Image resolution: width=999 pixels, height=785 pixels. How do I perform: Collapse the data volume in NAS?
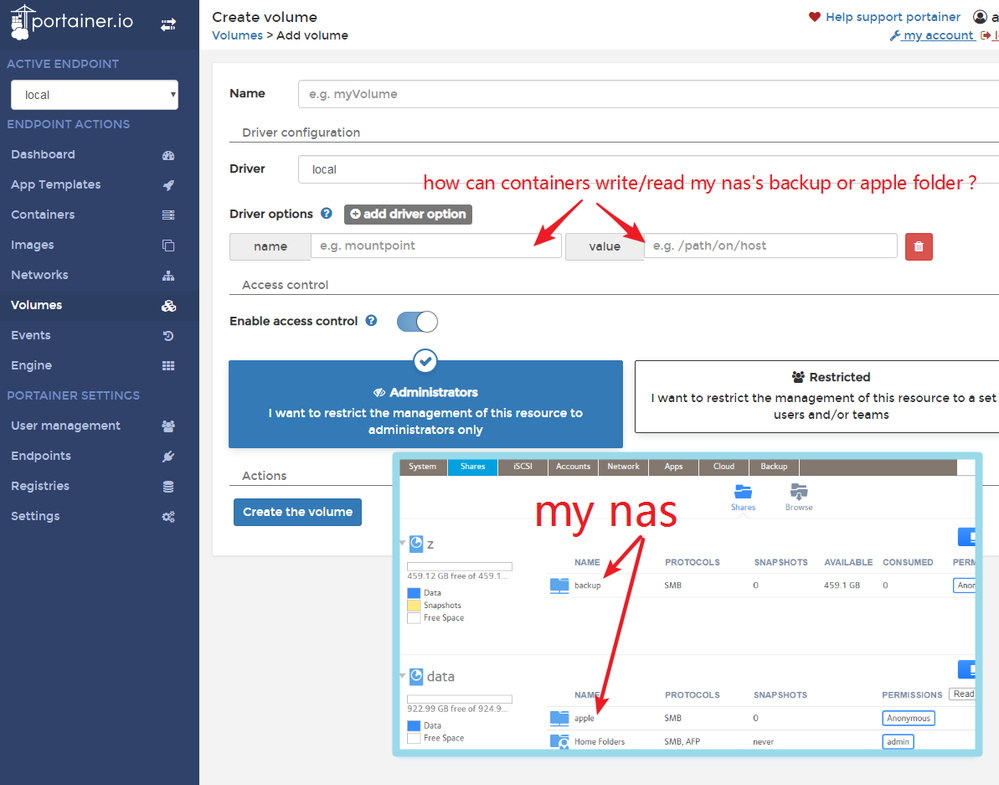point(403,675)
